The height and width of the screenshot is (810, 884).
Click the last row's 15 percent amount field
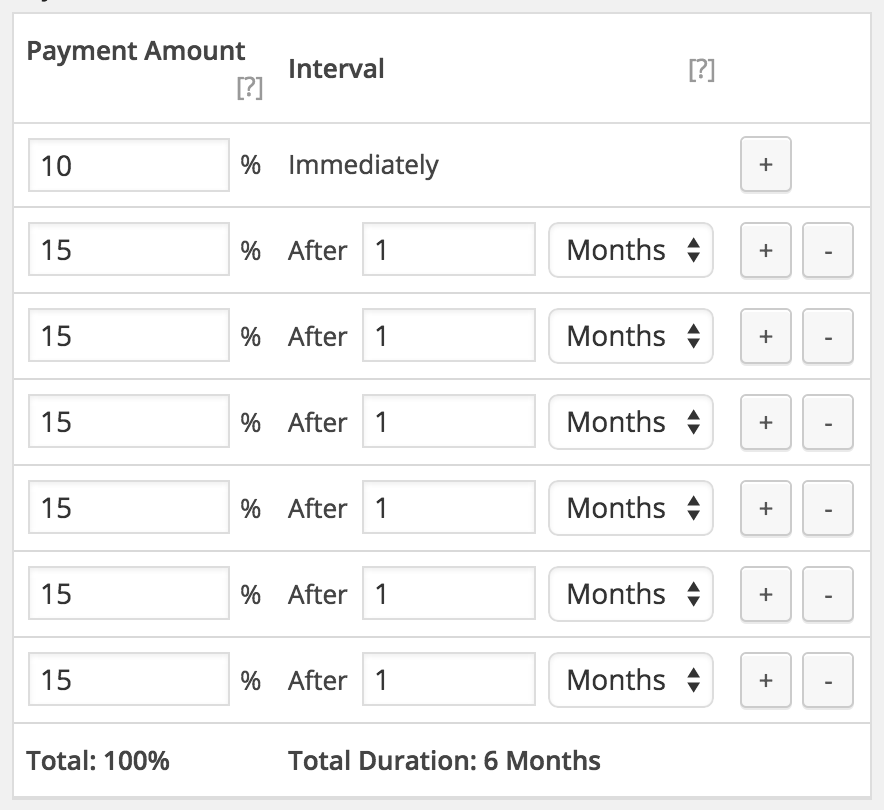(129, 680)
